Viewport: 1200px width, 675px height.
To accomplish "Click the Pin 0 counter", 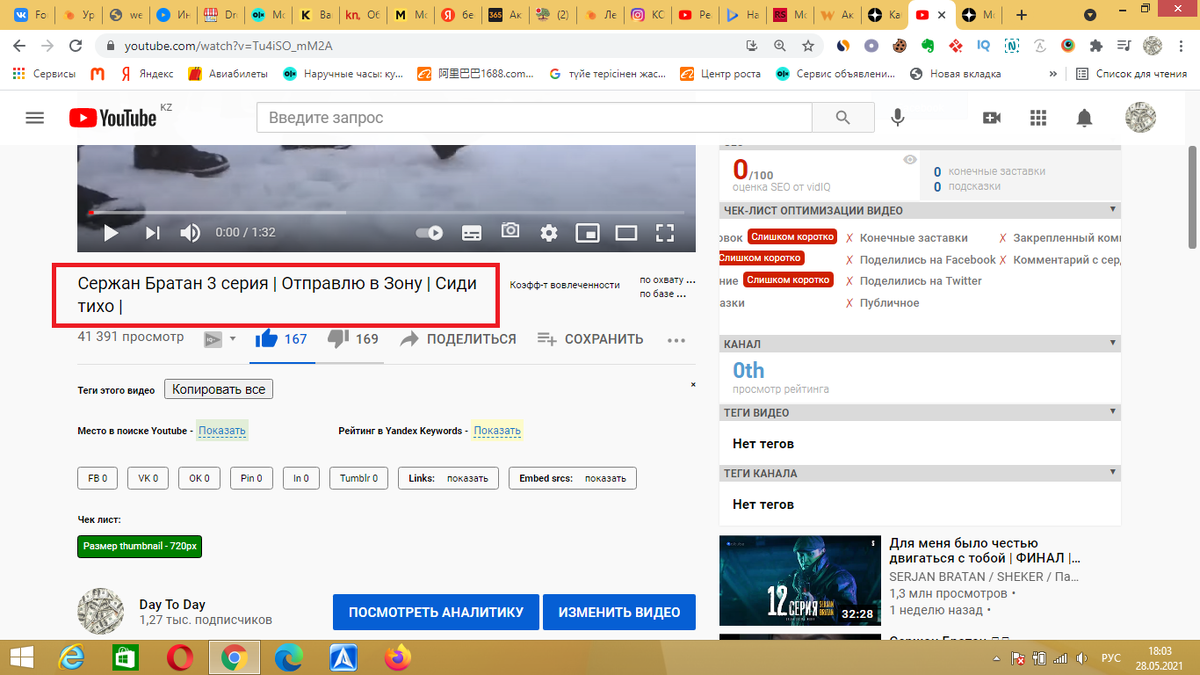I will point(252,479).
